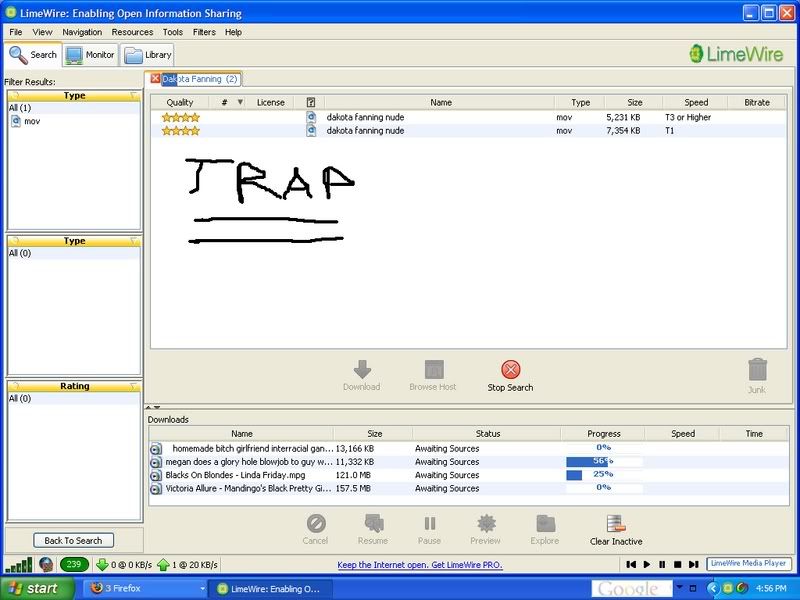The image size is (800, 600).
Task: Open the Get LimeWire PRO link
Action: (x=420, y=565)
